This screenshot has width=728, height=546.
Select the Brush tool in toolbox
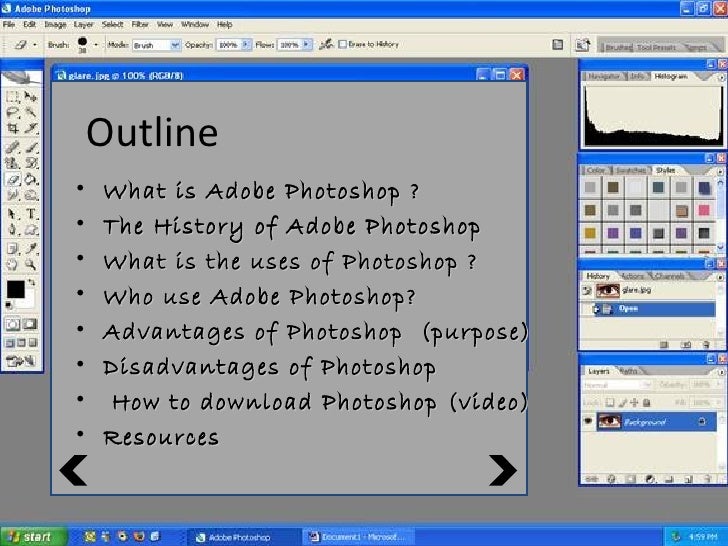point(31,148)
